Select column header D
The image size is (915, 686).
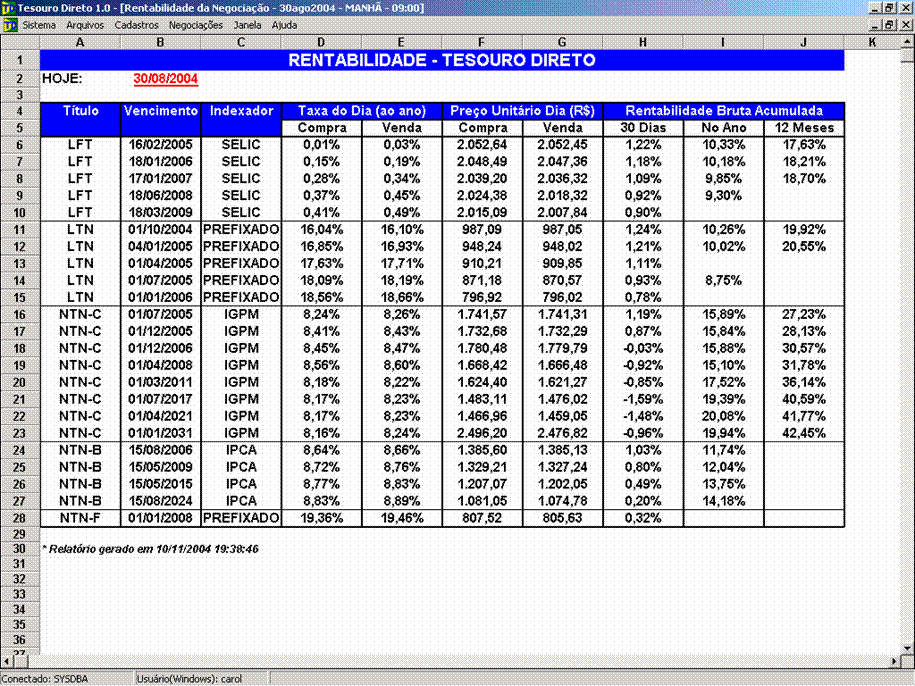[x=321, y=42]
